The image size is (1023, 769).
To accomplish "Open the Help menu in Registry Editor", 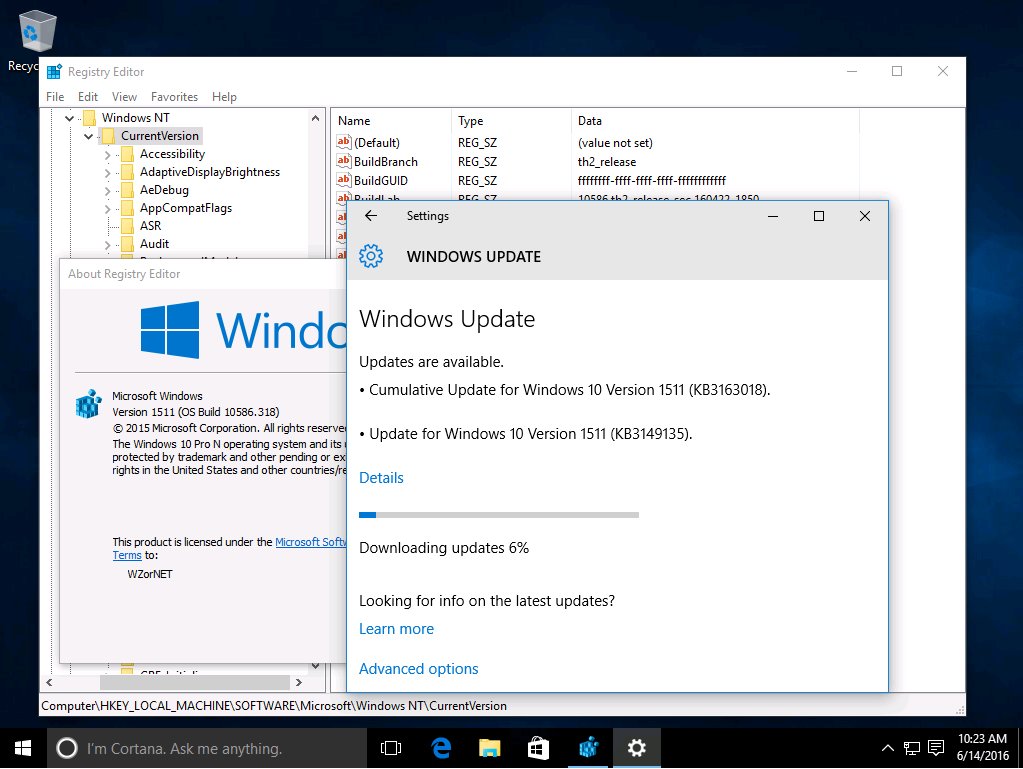I will (x=224, y=97).
